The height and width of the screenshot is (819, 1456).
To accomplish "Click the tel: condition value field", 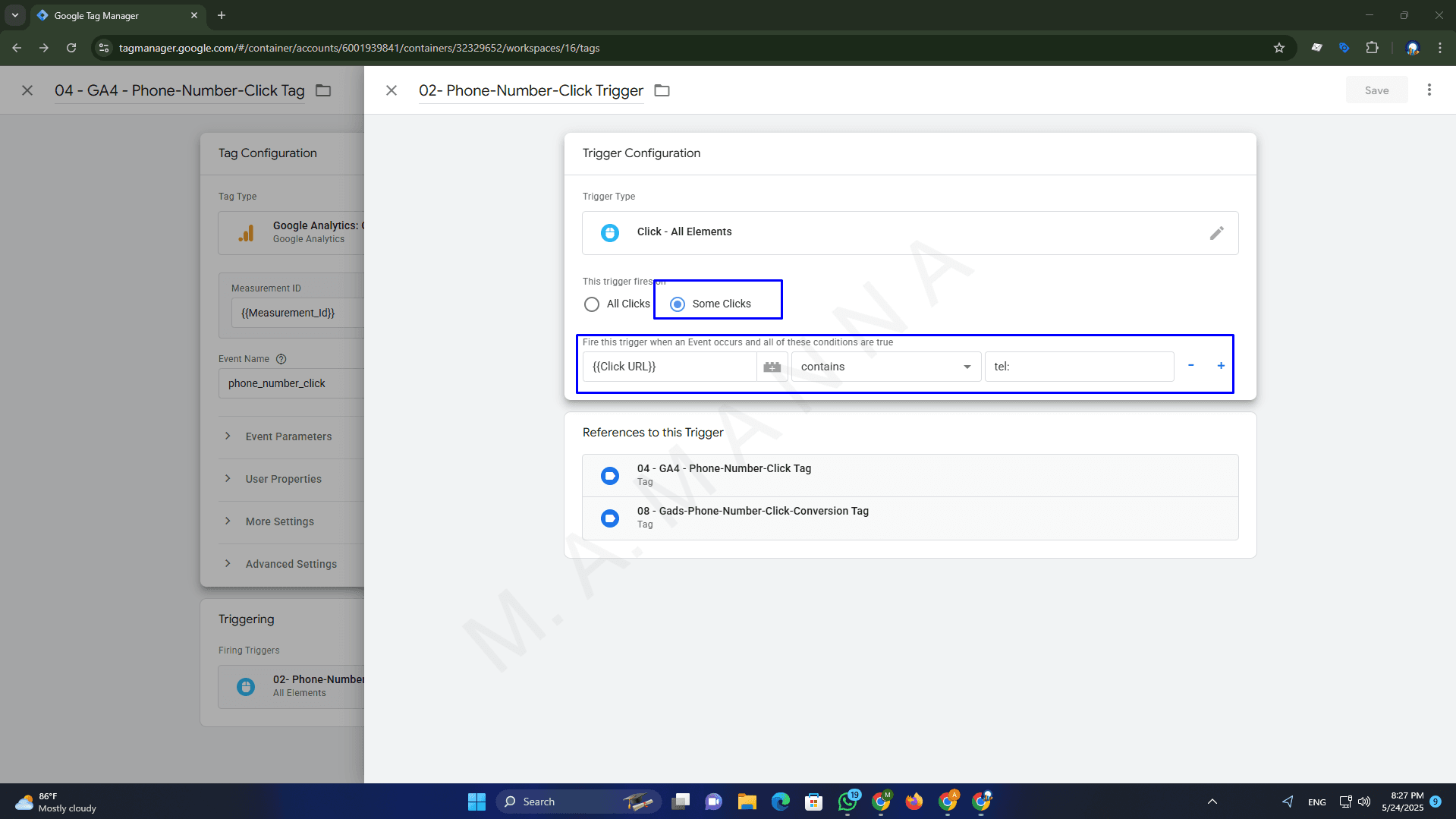I will pyautogui.click(x=1078, y=367).
